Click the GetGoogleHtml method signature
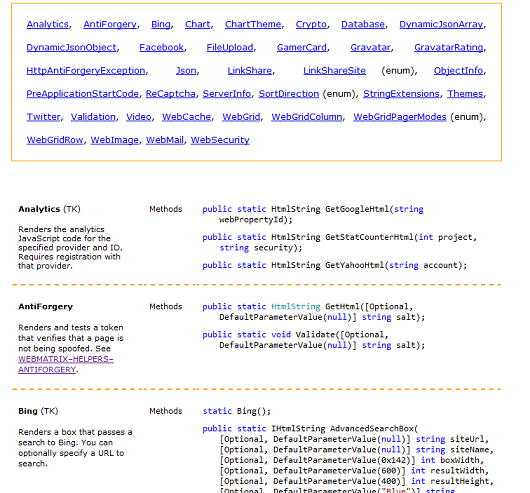 (x=313, y=214)
